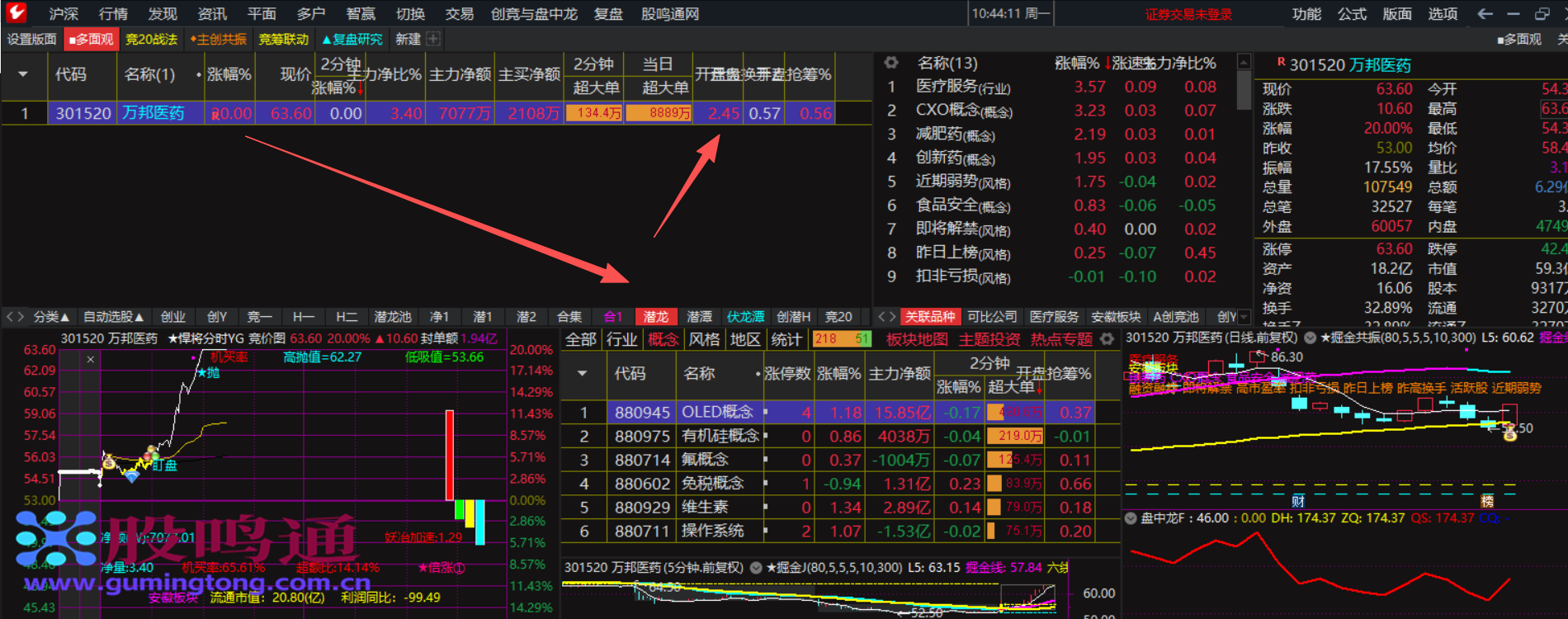Image resolution: width=1568 pixels, height=619 pixels.
Task: Open 板块地图 link
Action: tap(917, 339)
